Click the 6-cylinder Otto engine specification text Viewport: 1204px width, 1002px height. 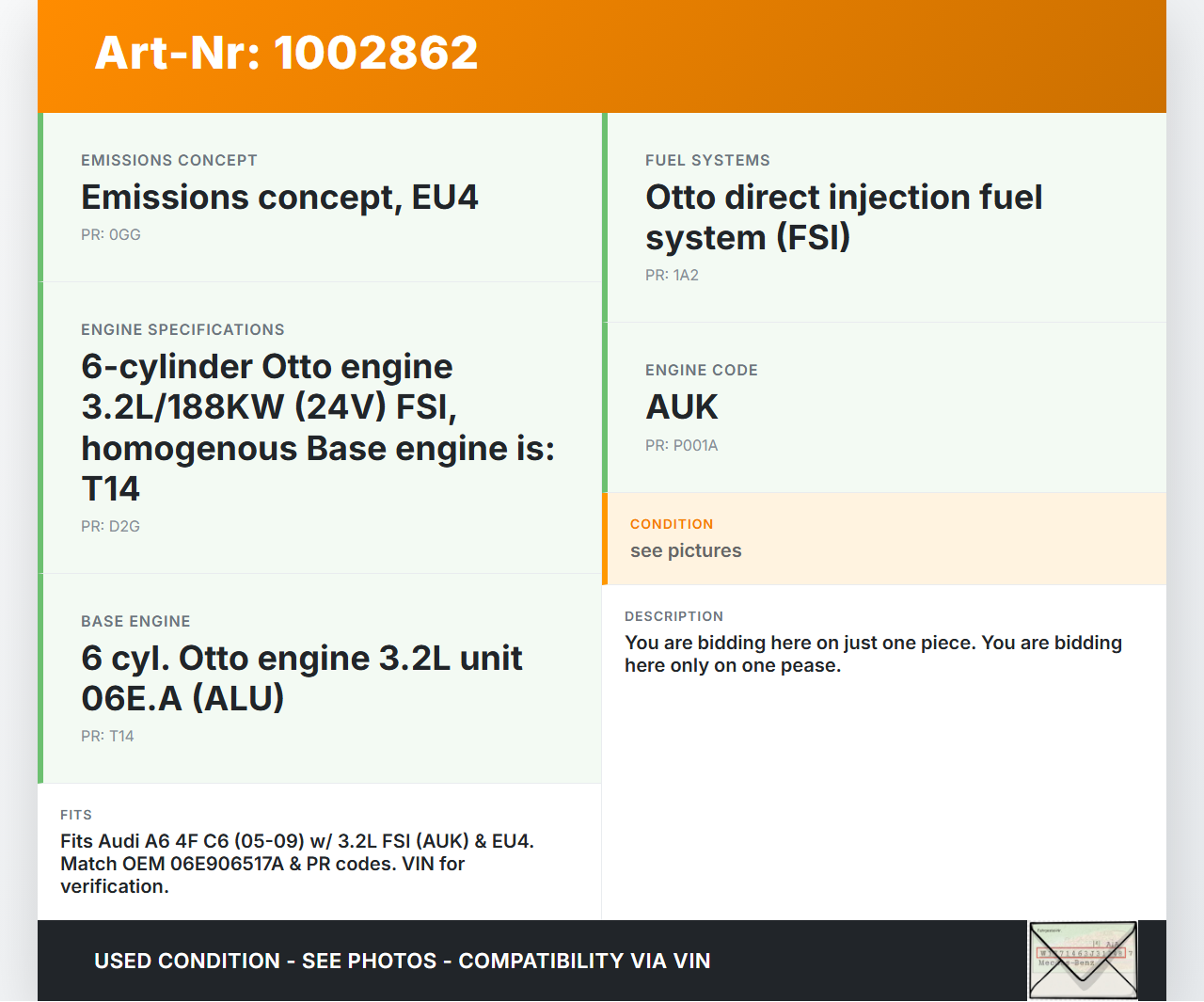(317, 427)
